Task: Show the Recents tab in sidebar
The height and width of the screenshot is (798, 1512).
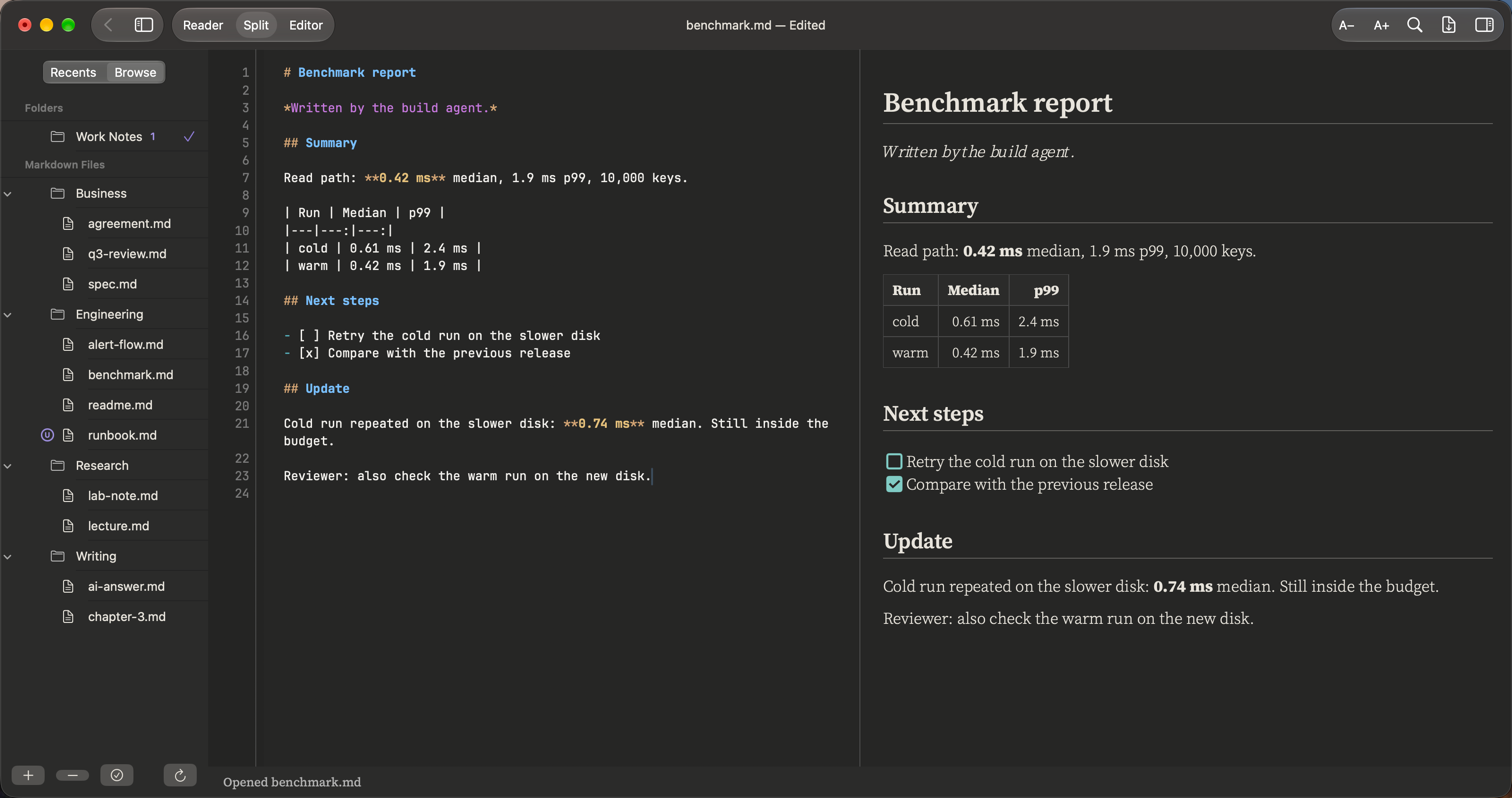Action: click(x=73, y=72)
